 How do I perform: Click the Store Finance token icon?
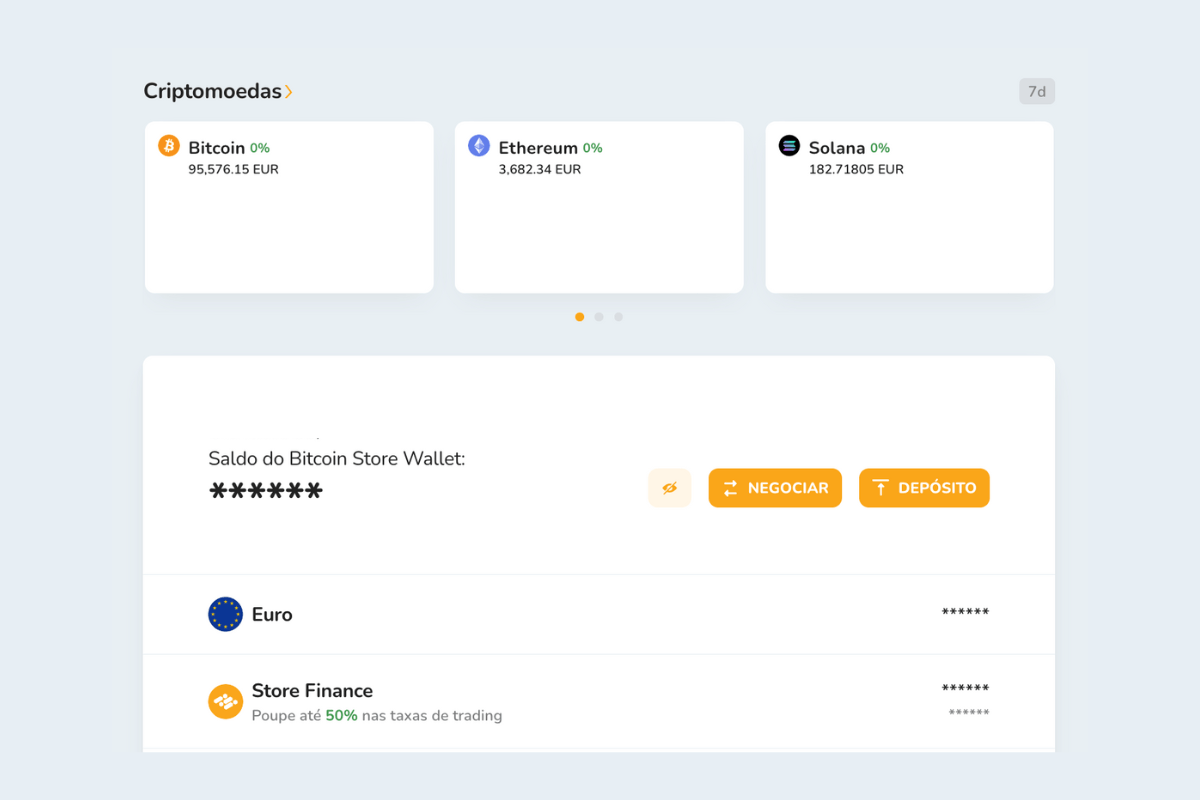(225, 702)
